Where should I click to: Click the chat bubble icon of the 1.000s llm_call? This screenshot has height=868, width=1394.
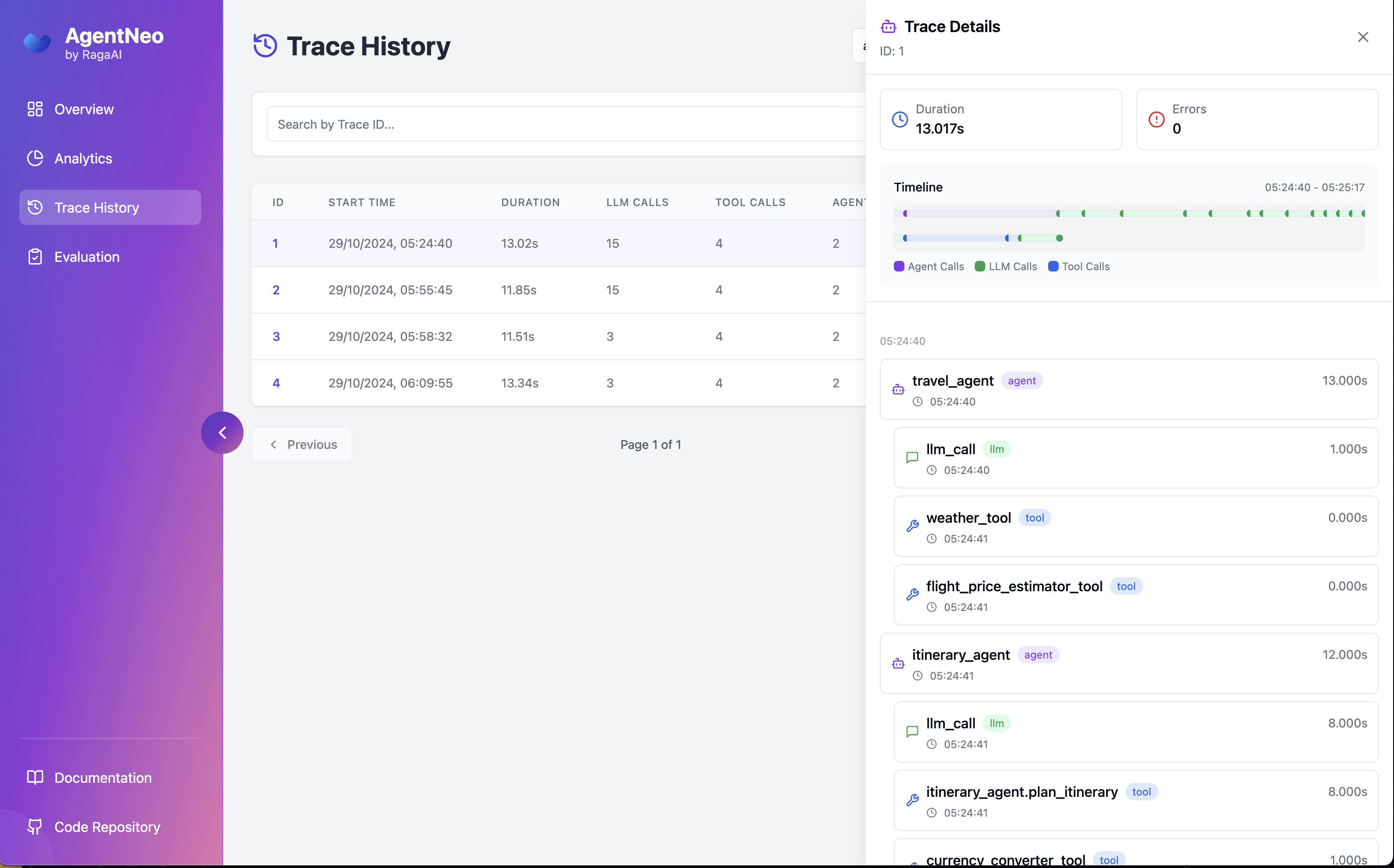coord(912,458)
